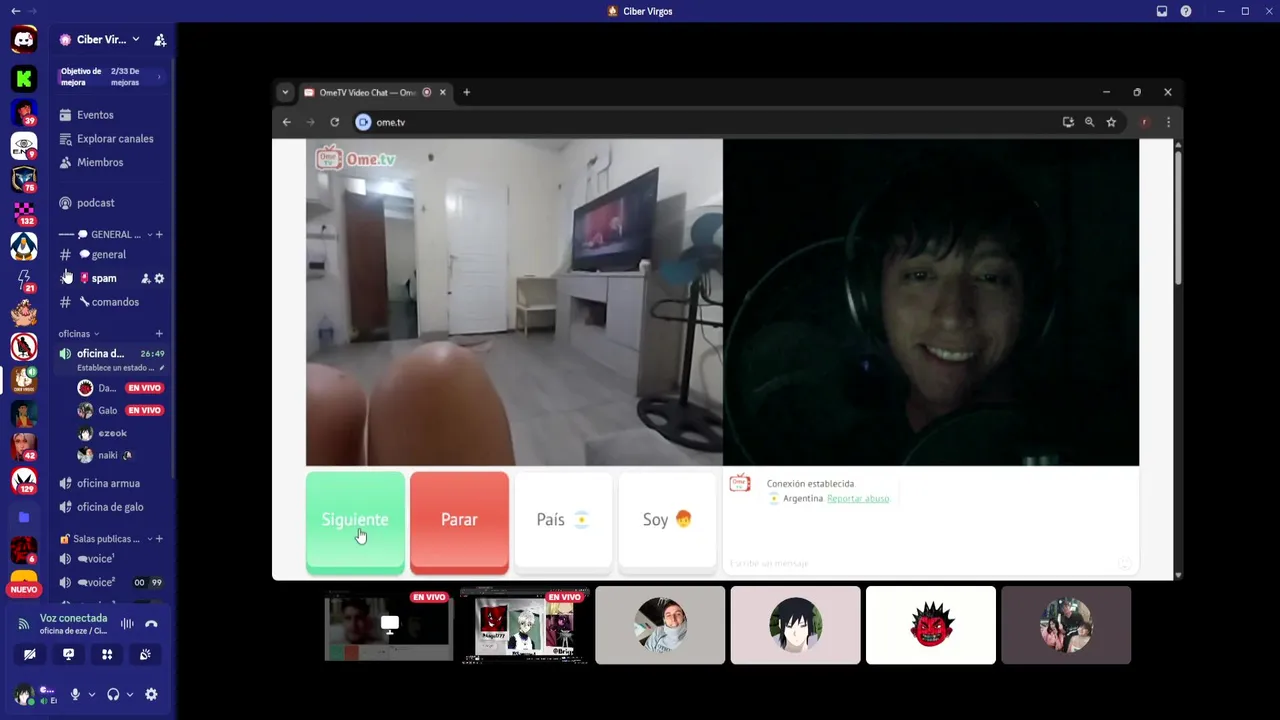
Task: Add channel to oficinas category
Action: pyautogui.click(x=159, y=334)
